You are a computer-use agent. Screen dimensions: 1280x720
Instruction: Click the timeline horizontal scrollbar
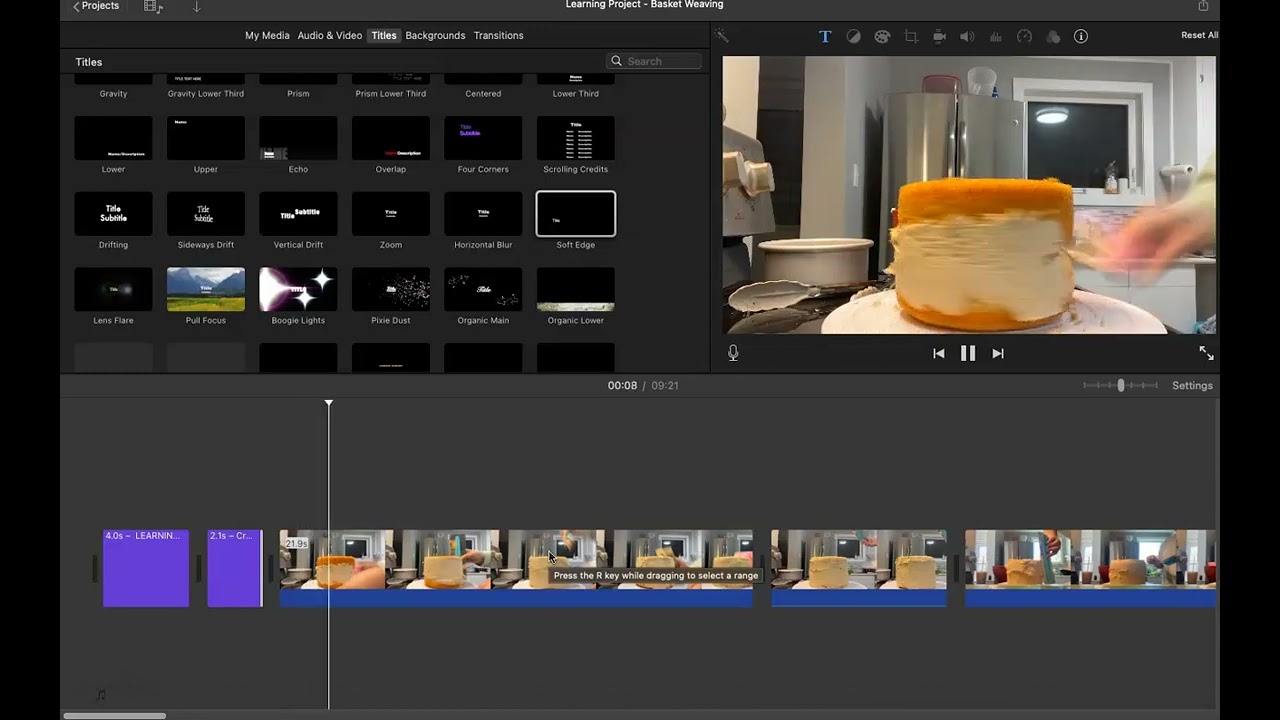(x=114, y=715)
